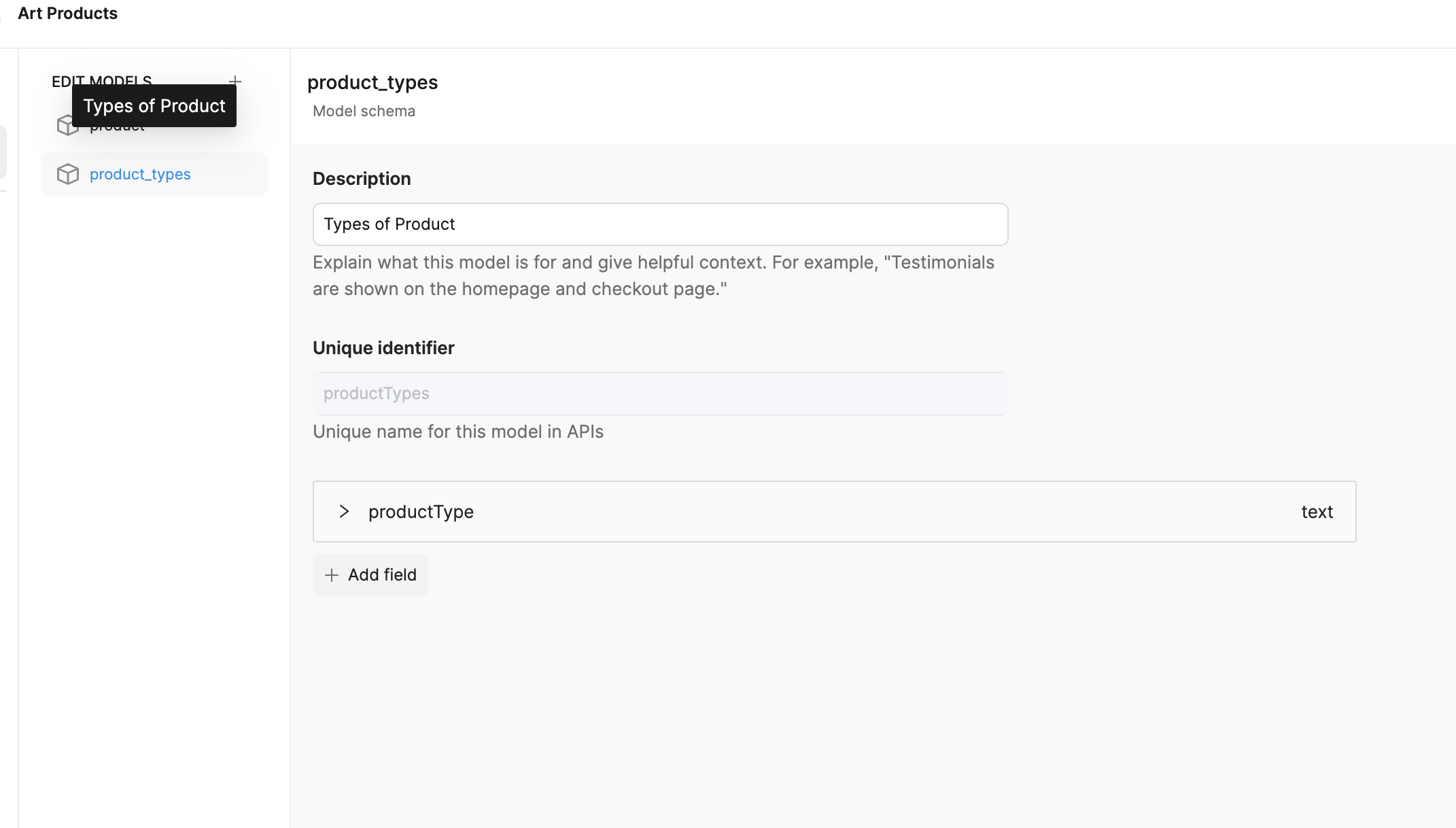Viewport: 1456px width, 828px height.
Task: Click the text type label on productType row
Action: tap(1317, 512)
